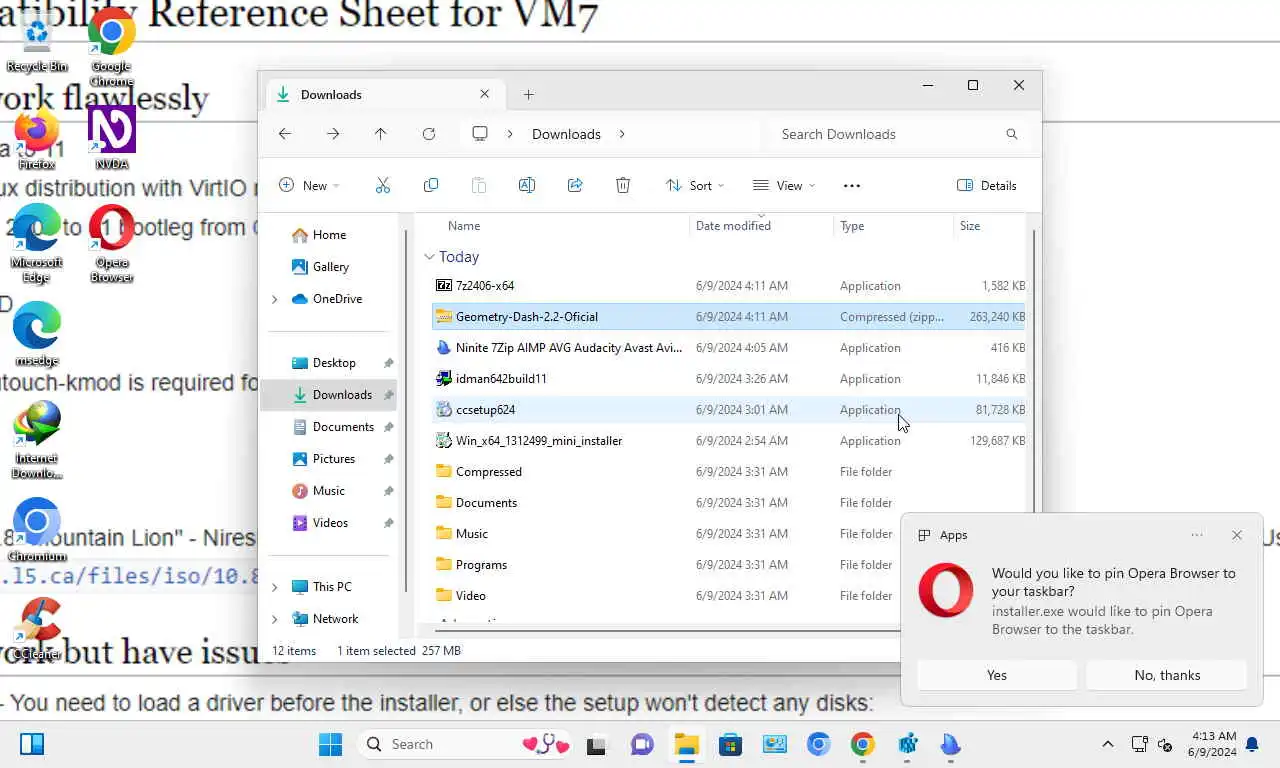Open Microsoft Store from taskbar

point(731,744)
